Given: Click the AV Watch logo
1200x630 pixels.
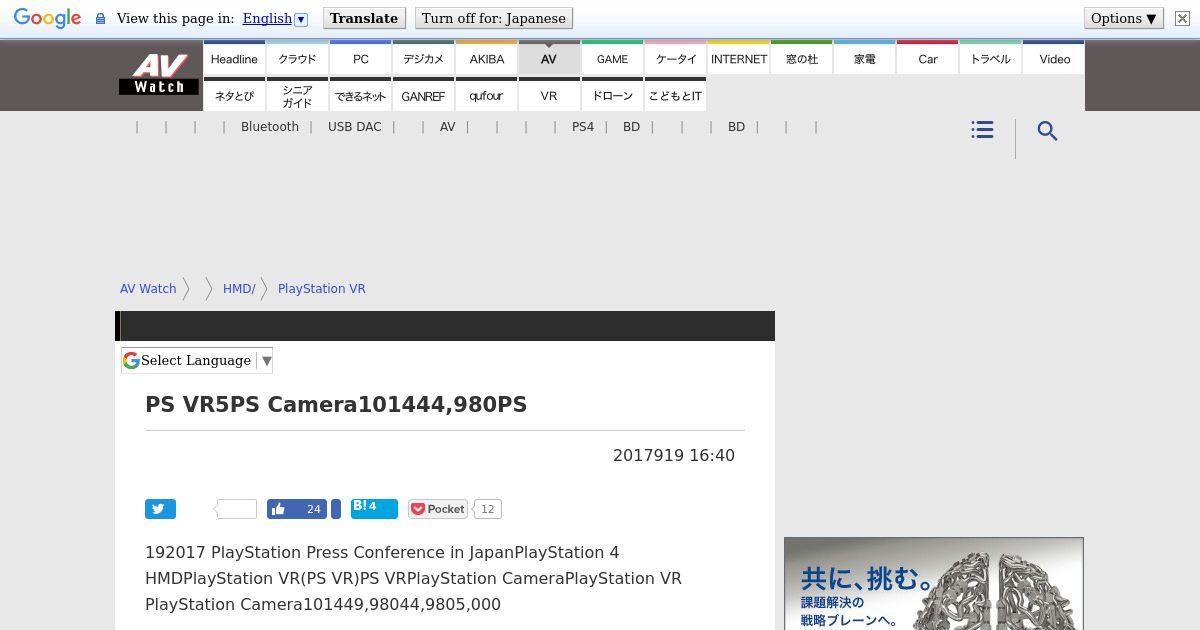Looking at the screenshot, I should point(159,74).
